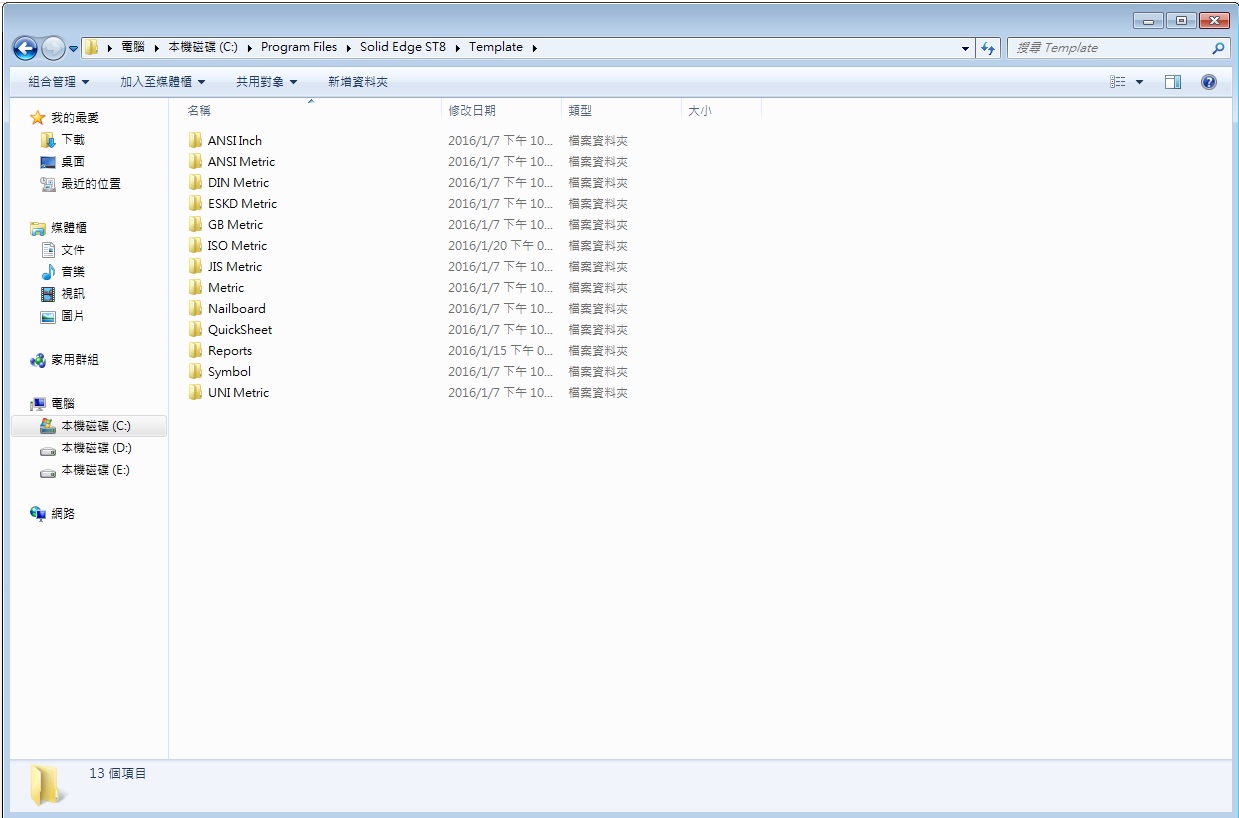Open the Organize (組合管理) dropdown menu
1239x818 pixels.
[x=58, y=82]
